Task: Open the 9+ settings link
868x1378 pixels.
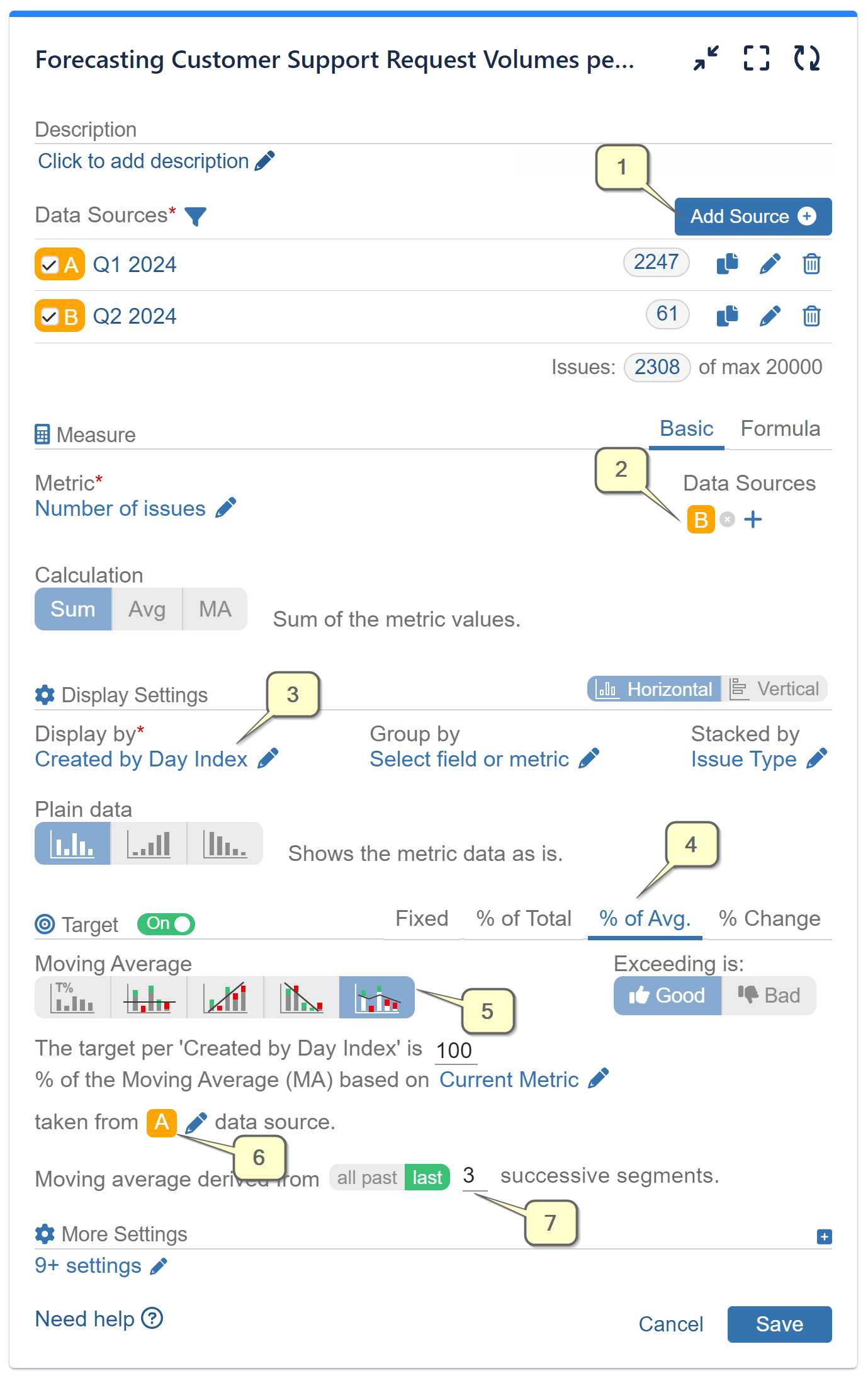Action: [x=88, y=1265]
